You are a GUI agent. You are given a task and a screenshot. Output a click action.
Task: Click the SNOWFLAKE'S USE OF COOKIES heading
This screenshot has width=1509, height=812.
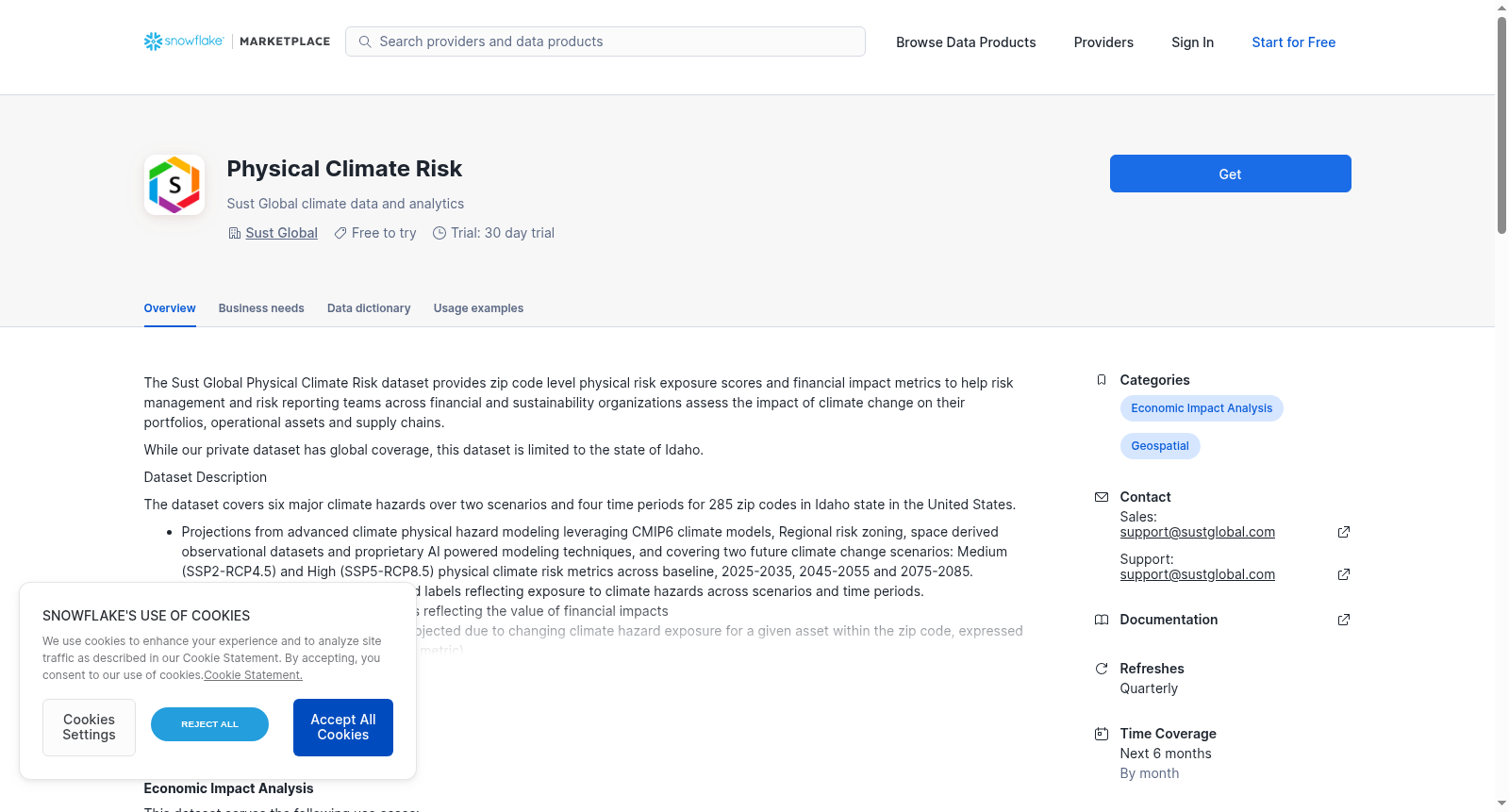[x=146, y=616]
